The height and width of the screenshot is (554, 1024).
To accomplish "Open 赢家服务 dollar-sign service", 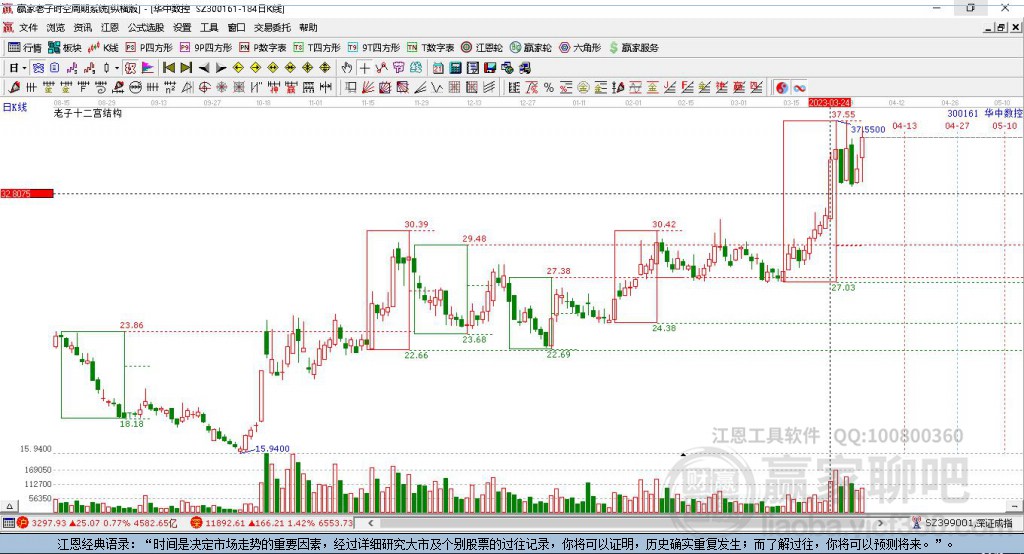I will coord(633,48).
